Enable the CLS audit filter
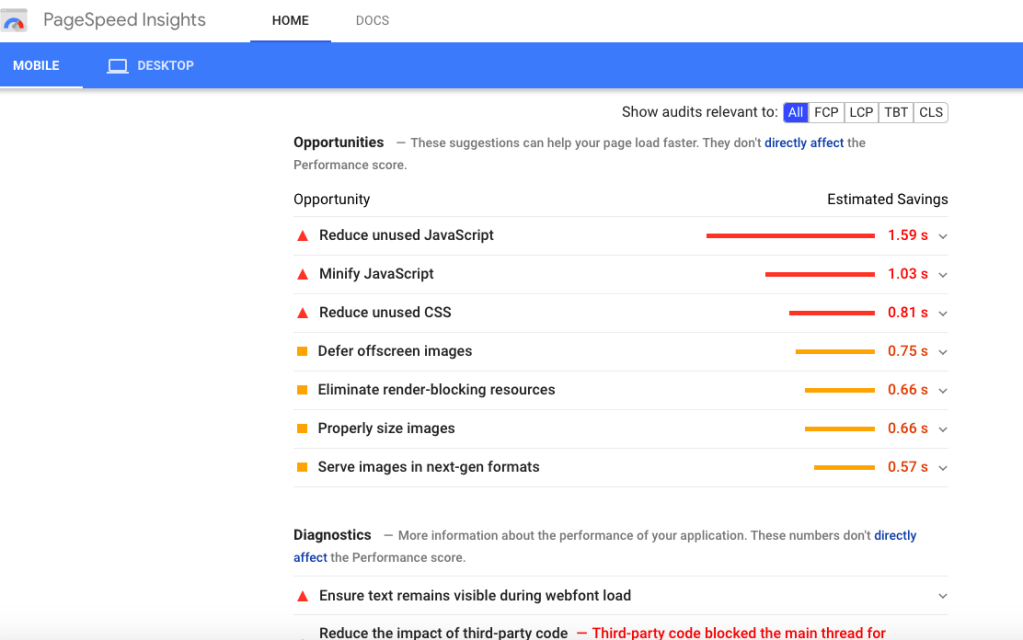 [x=930, y=112]
